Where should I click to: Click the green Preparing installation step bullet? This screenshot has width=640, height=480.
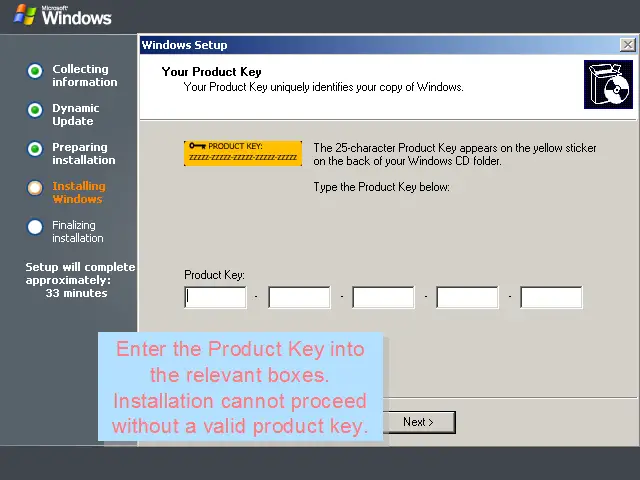coord(35,149)
